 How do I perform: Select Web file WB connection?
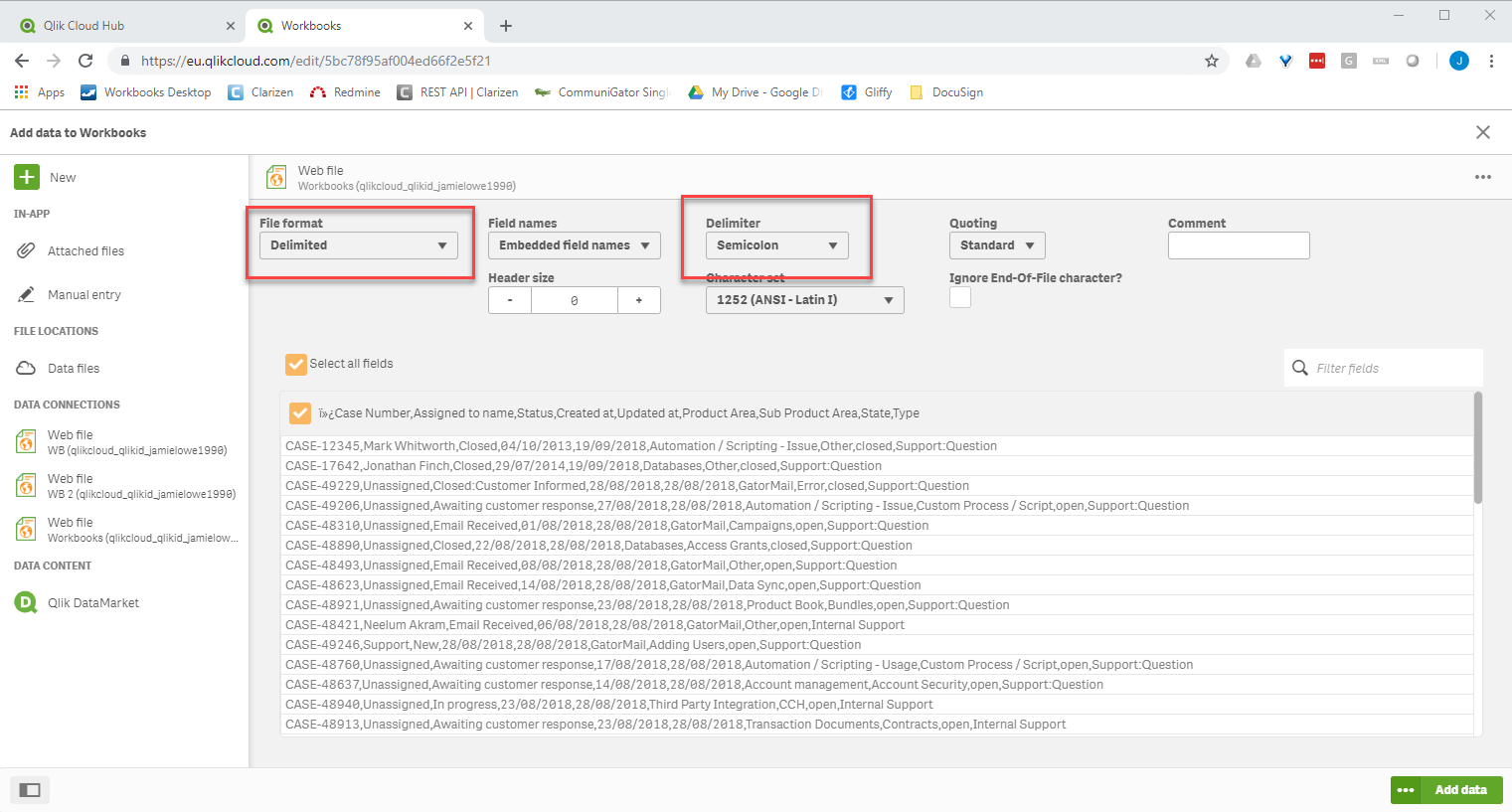point(124,442)
